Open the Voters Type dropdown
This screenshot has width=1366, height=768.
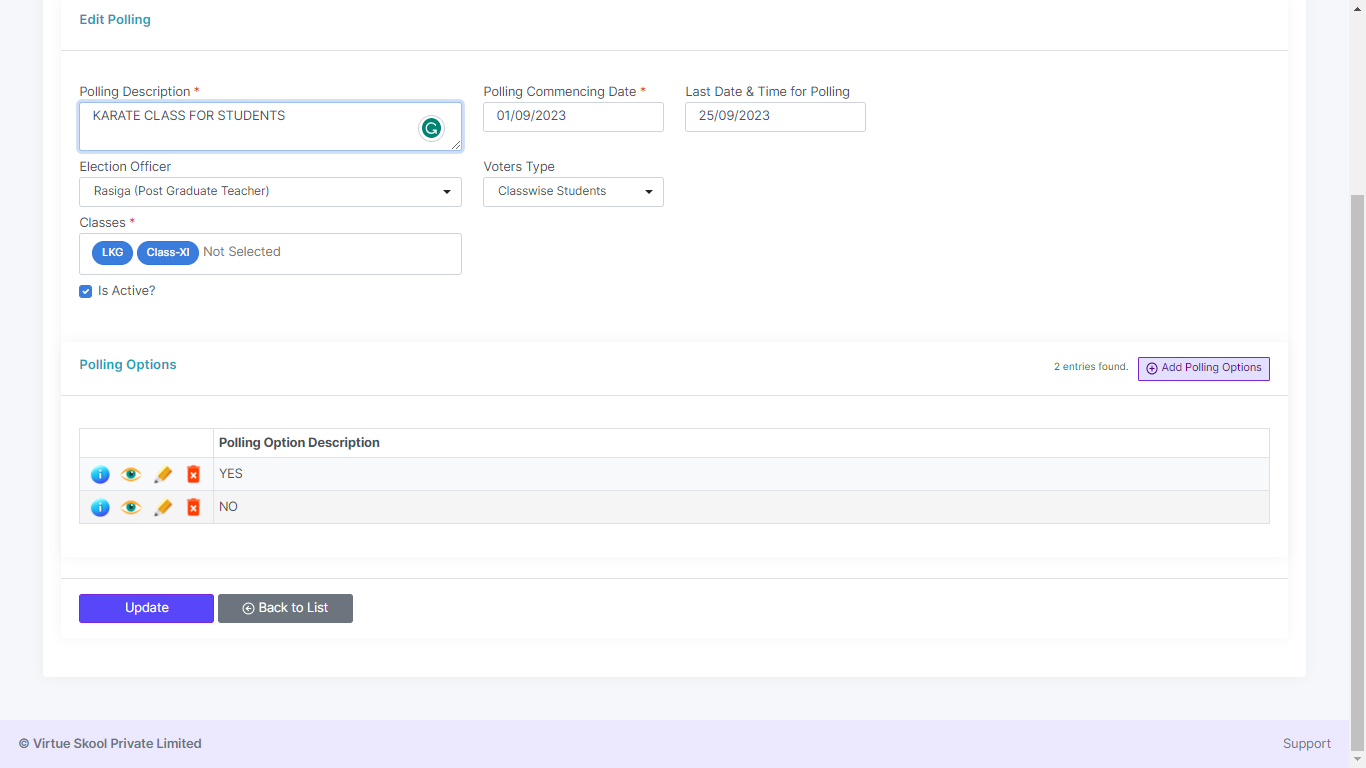click(x=573, y=192)
